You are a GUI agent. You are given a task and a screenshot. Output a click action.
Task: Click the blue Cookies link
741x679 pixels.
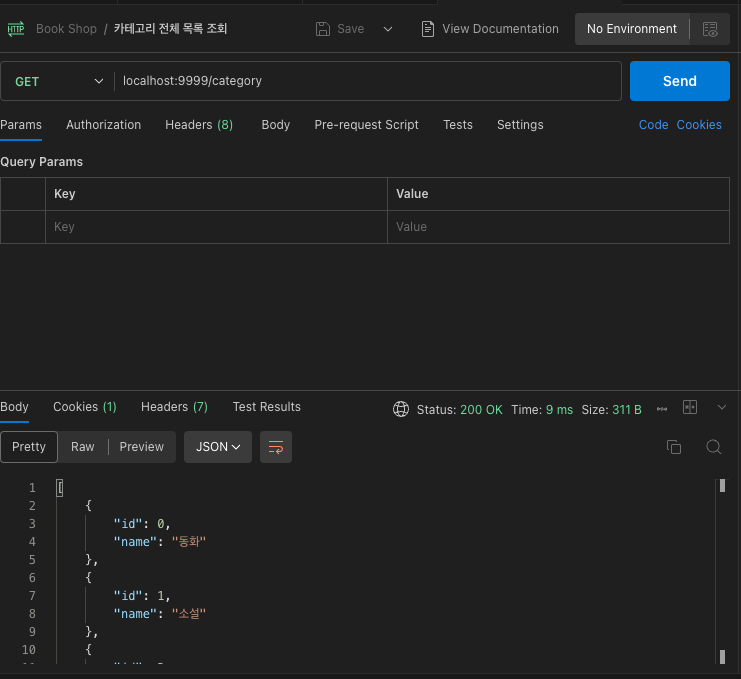[x=699, y=125]
